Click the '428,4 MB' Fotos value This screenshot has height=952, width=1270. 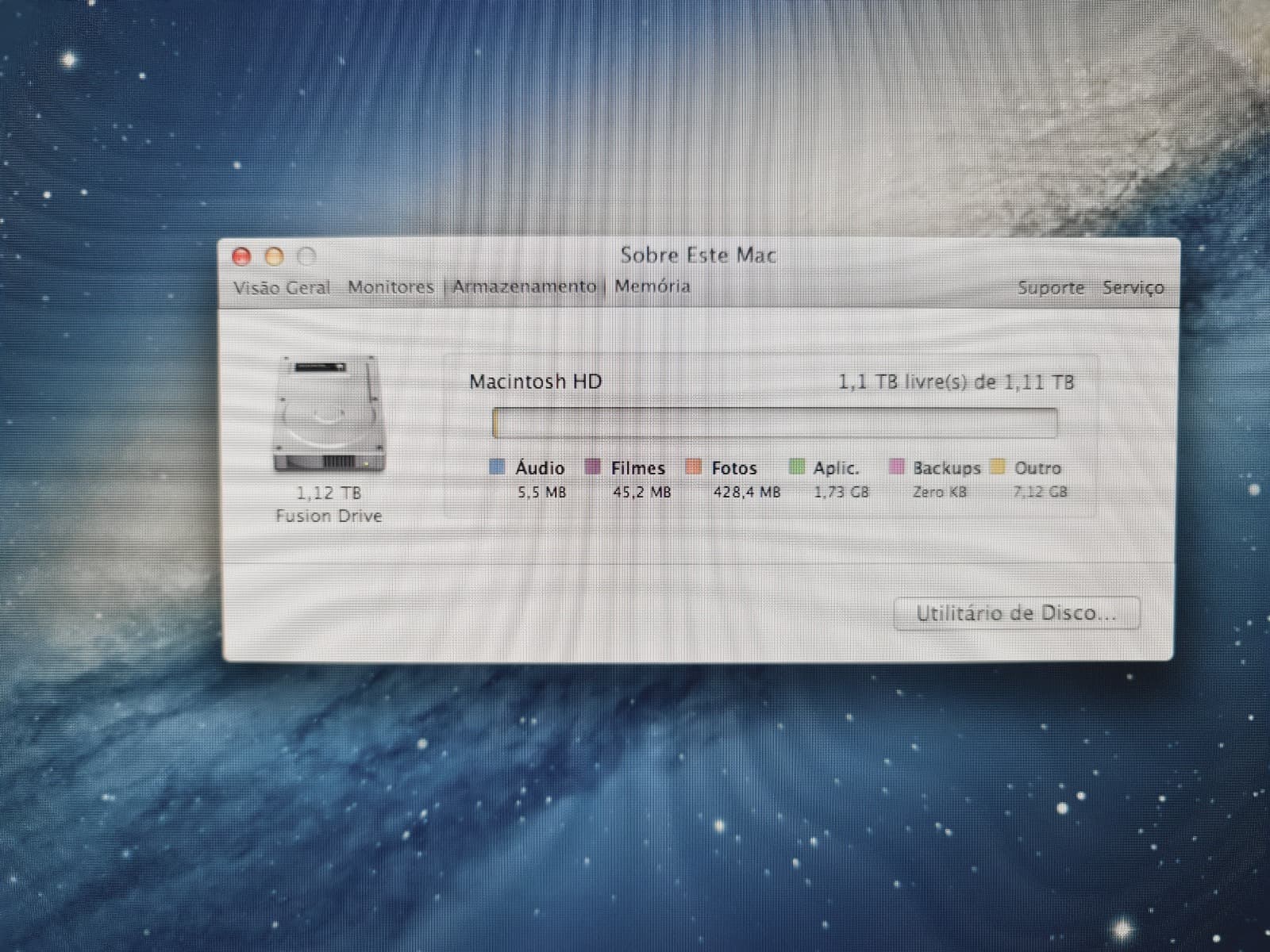click(747, 492)
